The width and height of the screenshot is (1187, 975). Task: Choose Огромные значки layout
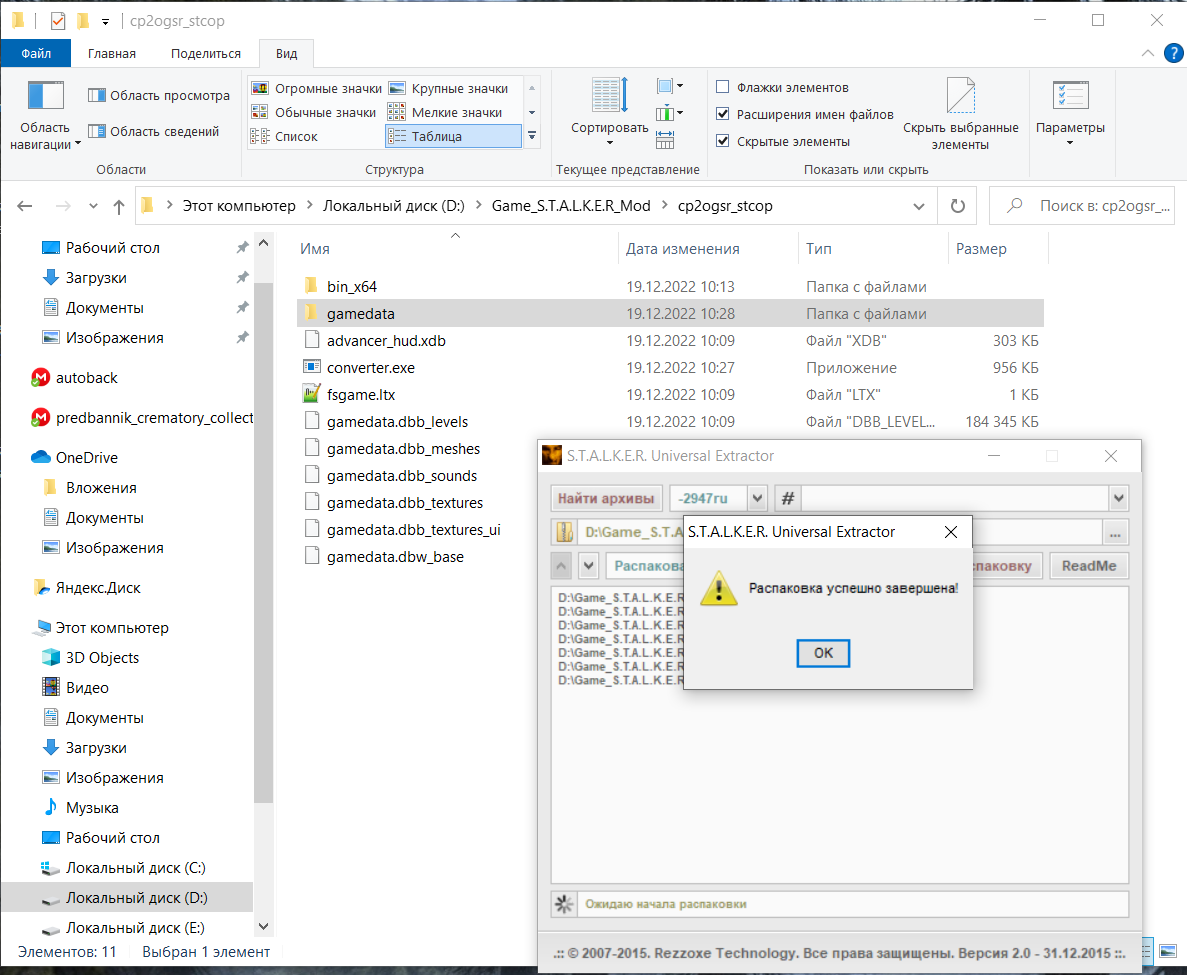[x=316, y=89]
